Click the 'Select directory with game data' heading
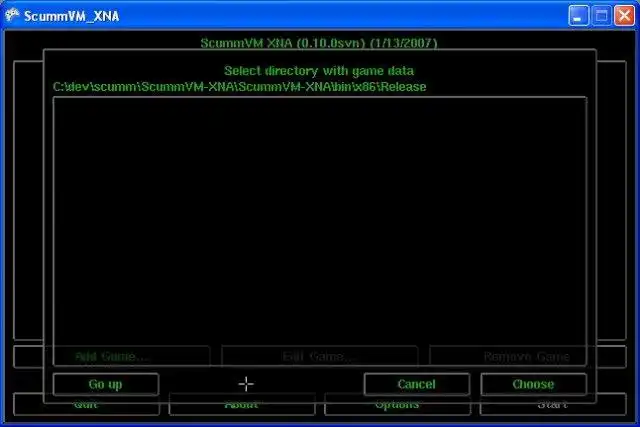640x427 pixels. tap(319, 71)
